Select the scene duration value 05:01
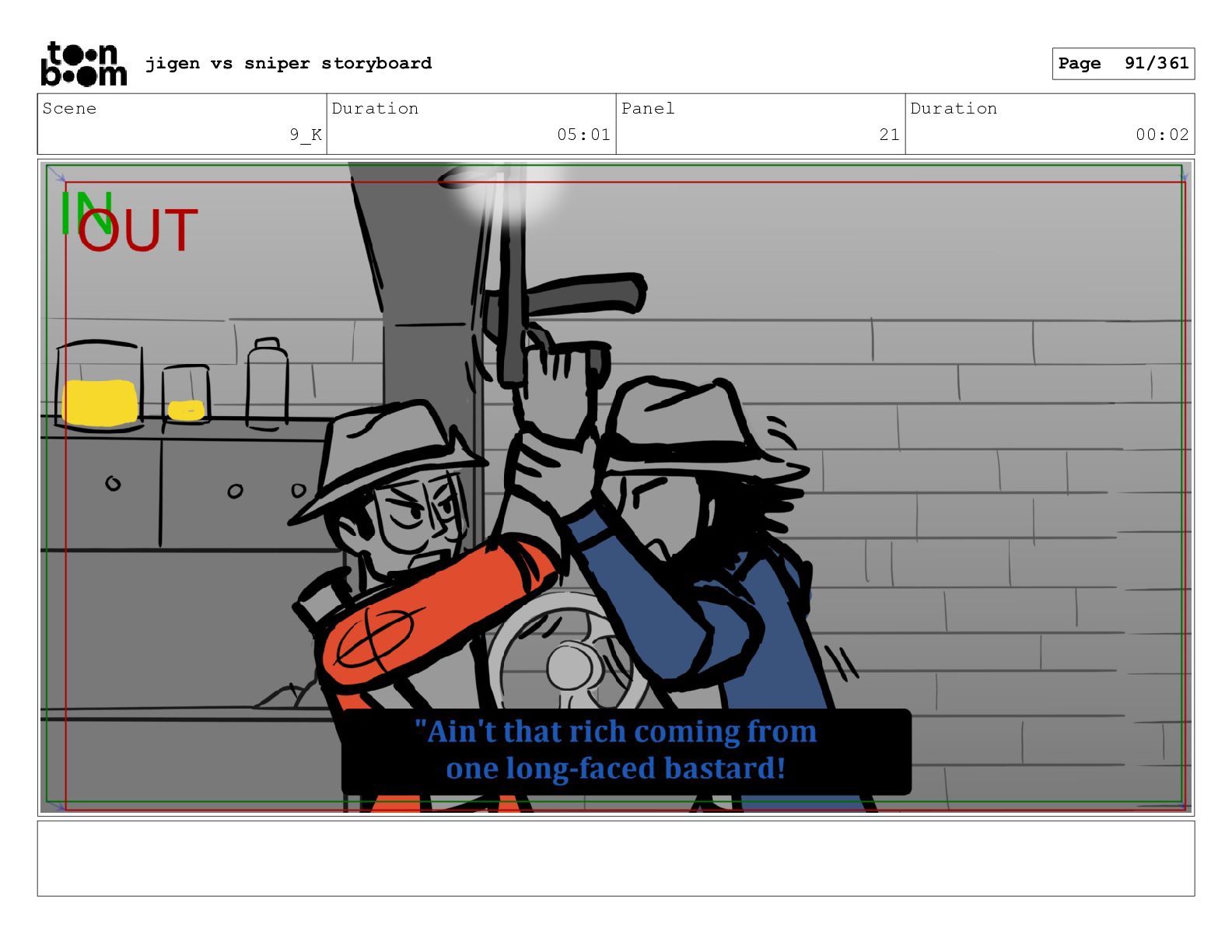1232x952 pixels. pos(583,135)
